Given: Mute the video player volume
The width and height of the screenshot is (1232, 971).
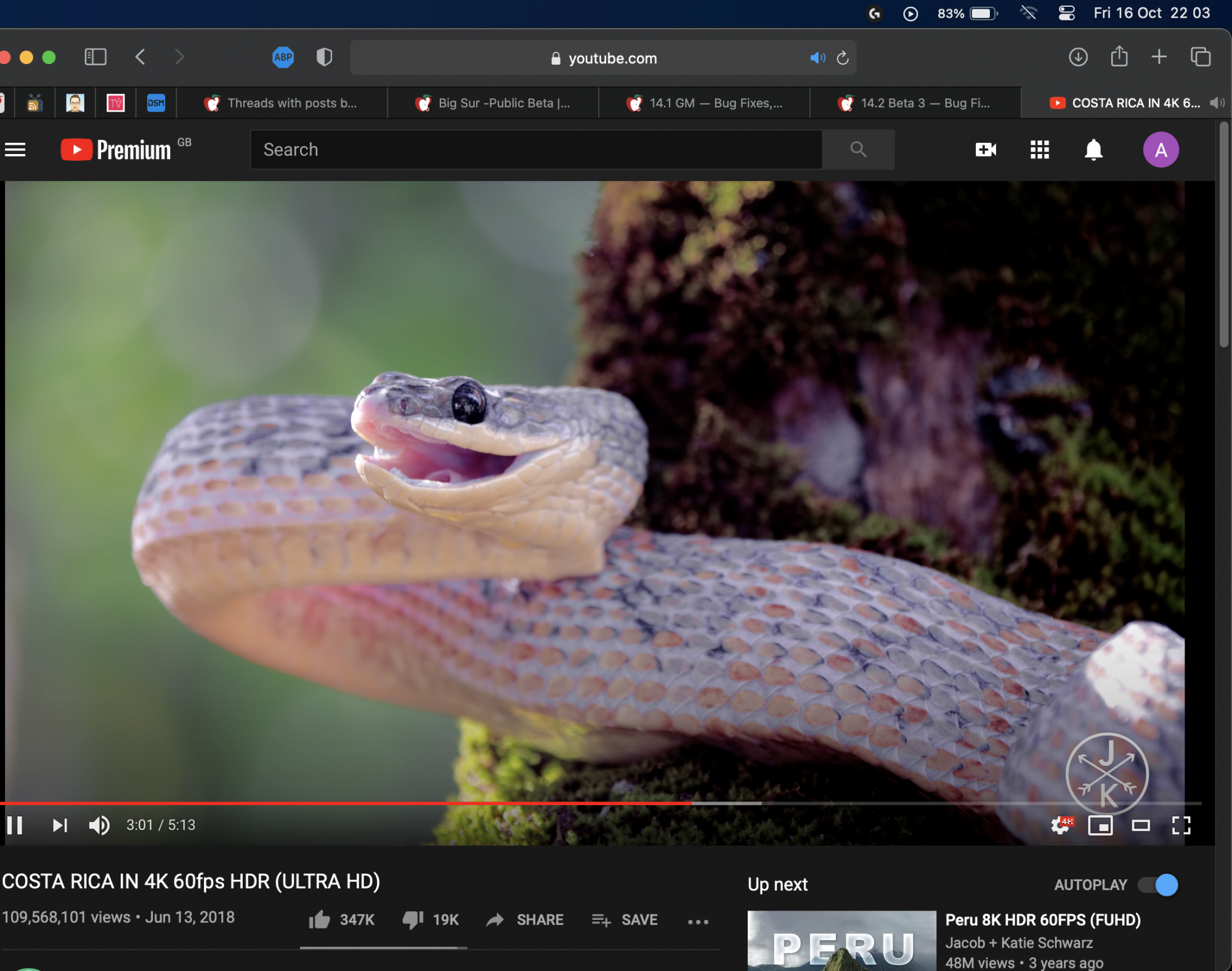Looking at the screenshot, I should click(99, 825).
